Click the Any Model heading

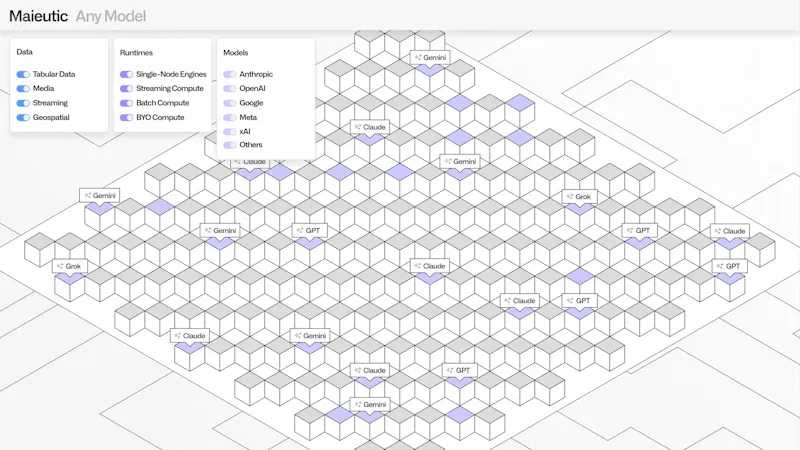(x=111, y=16)
